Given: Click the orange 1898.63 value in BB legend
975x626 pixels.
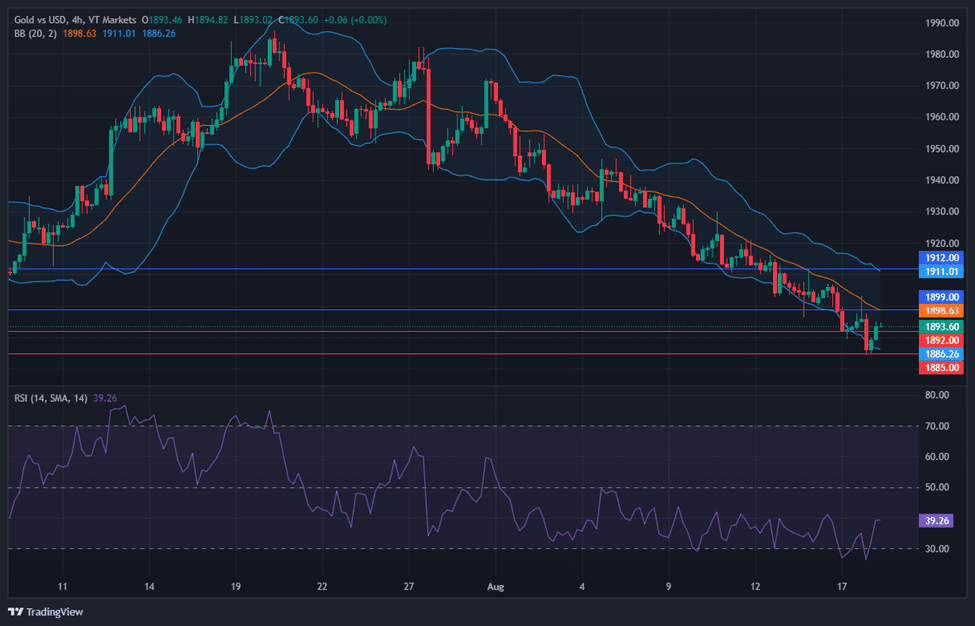Looking at the screenshot, I should [79, 33].
